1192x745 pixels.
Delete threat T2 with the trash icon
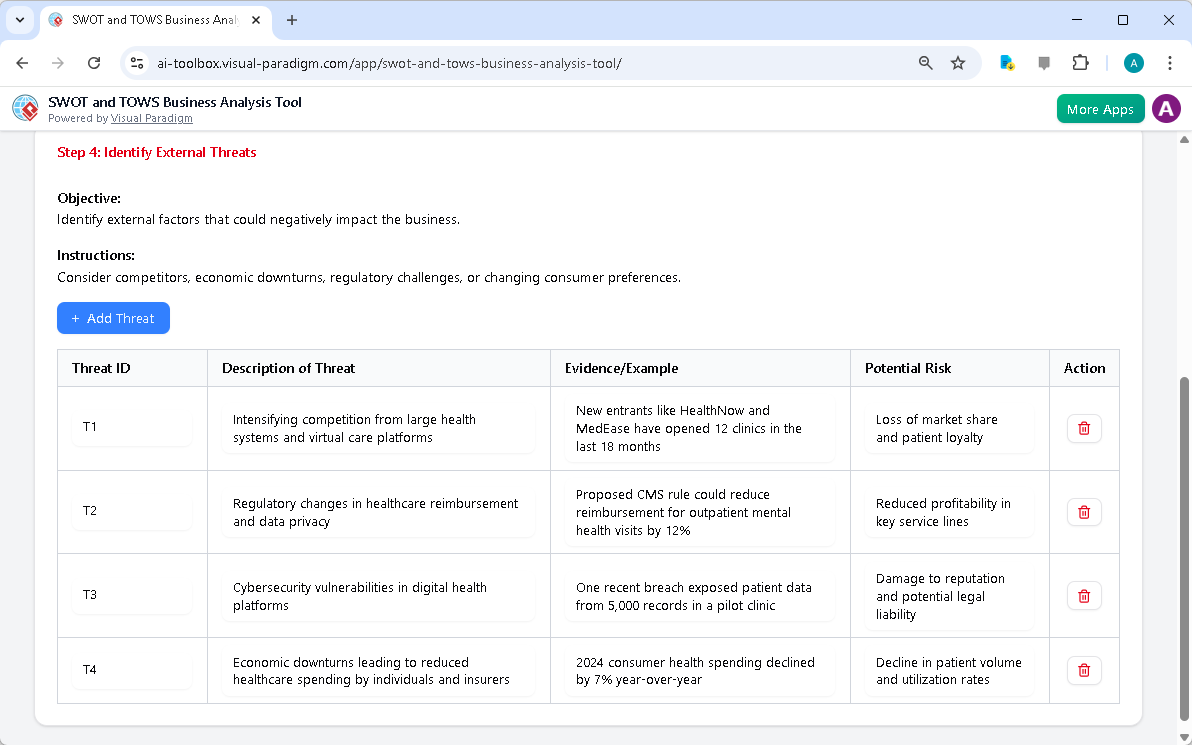(1083, 512)
